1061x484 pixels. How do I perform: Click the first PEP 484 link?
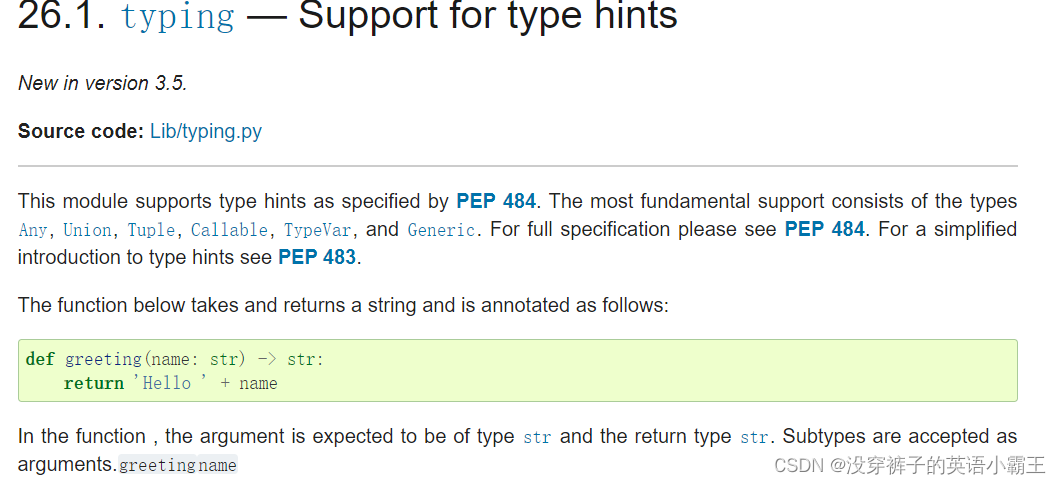coord(496,201)
